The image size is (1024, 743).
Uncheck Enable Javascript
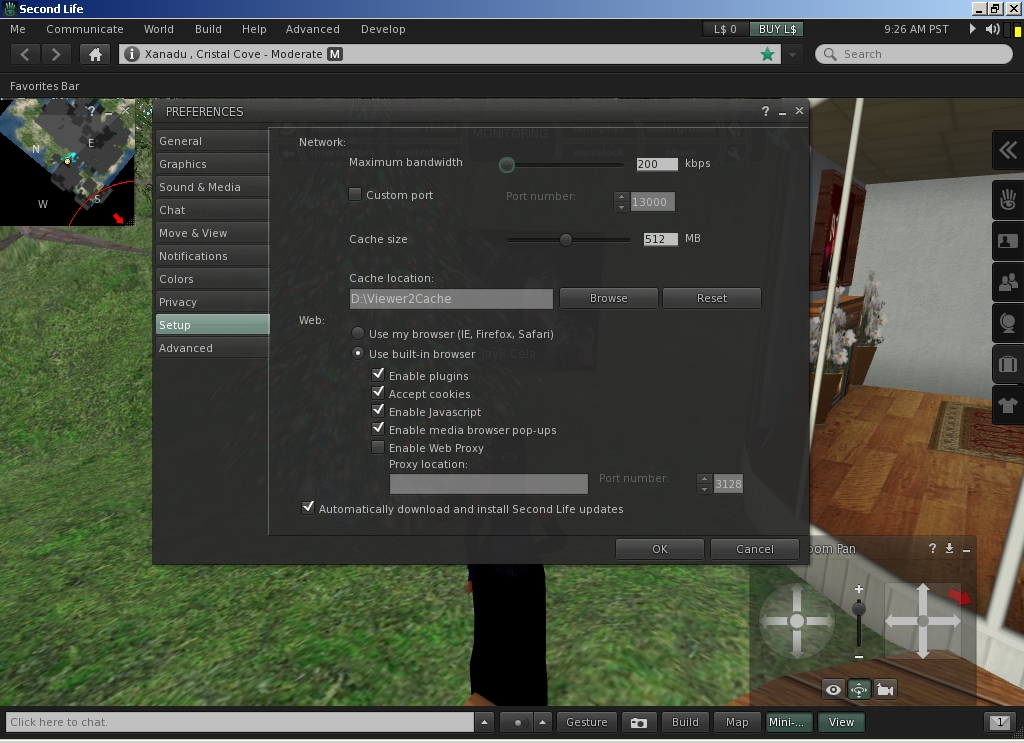(x=377, y=411)
